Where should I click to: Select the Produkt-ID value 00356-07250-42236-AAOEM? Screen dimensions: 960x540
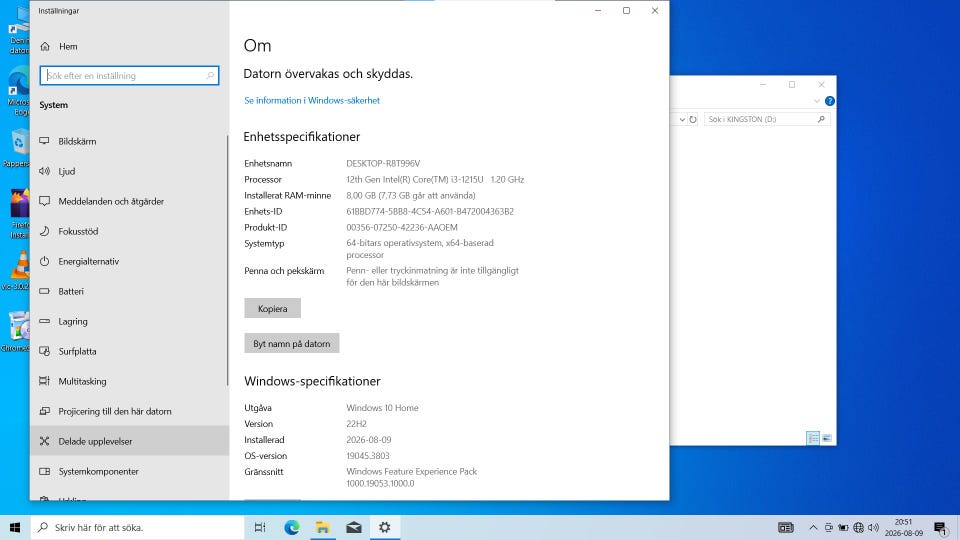coord(402,227)
